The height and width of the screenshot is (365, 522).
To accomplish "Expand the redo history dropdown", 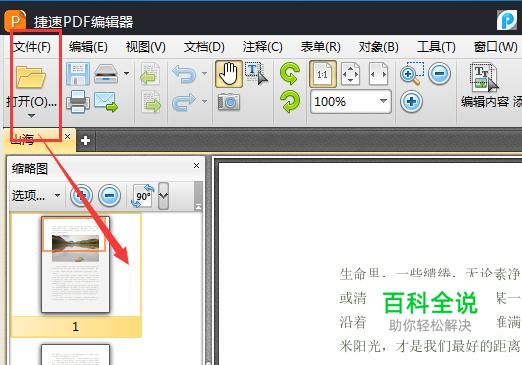I will (x=204, y=101).
